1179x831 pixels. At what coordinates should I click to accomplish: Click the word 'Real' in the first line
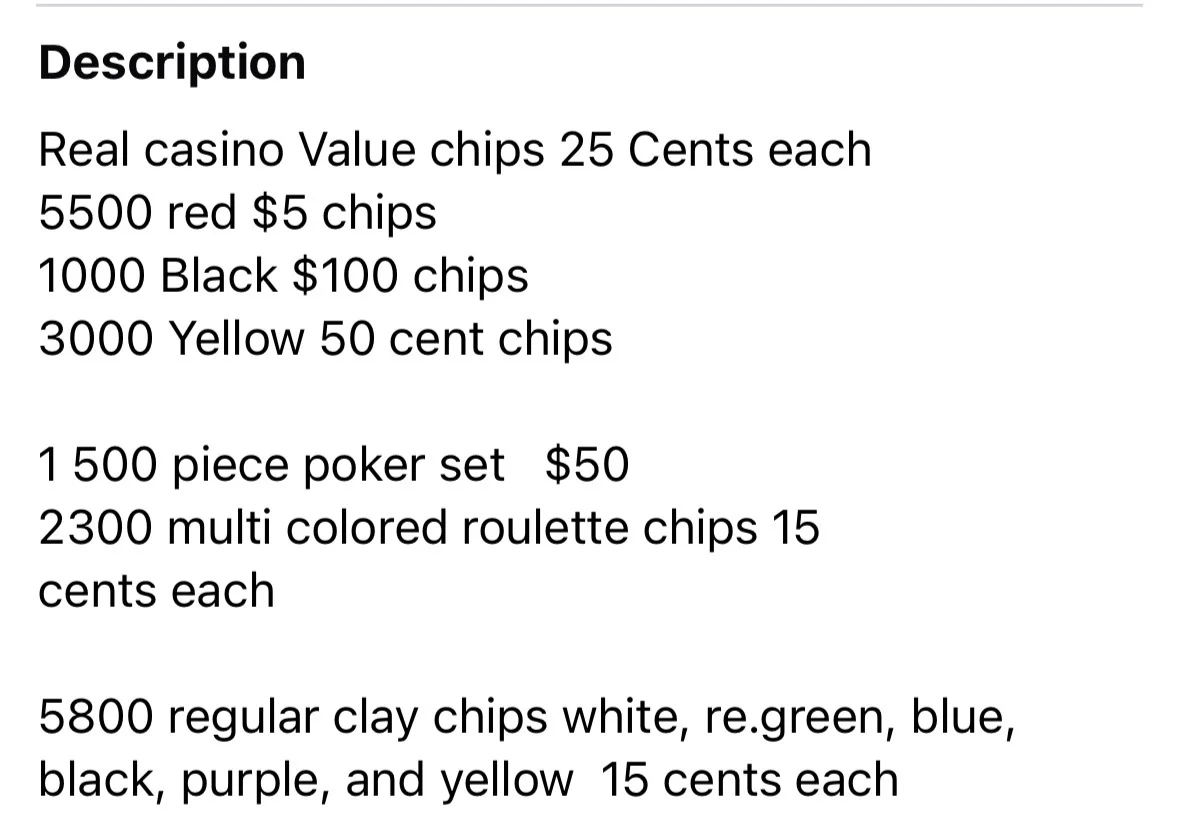coord(83,150)
